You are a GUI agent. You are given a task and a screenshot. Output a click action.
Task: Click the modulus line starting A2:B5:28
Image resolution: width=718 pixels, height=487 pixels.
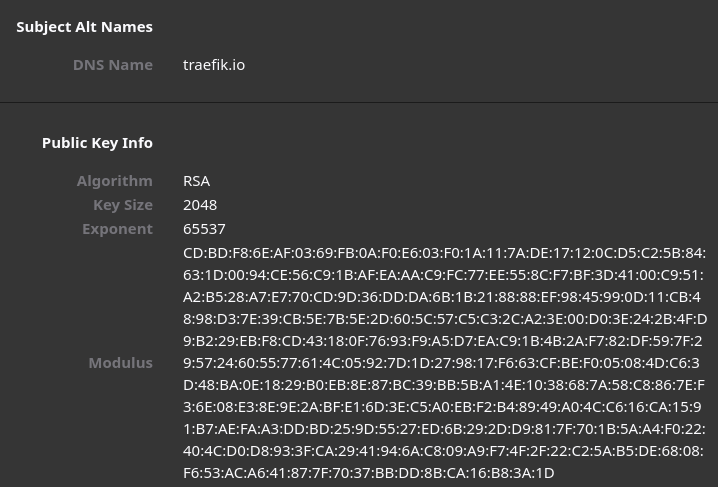coord(442,297)
